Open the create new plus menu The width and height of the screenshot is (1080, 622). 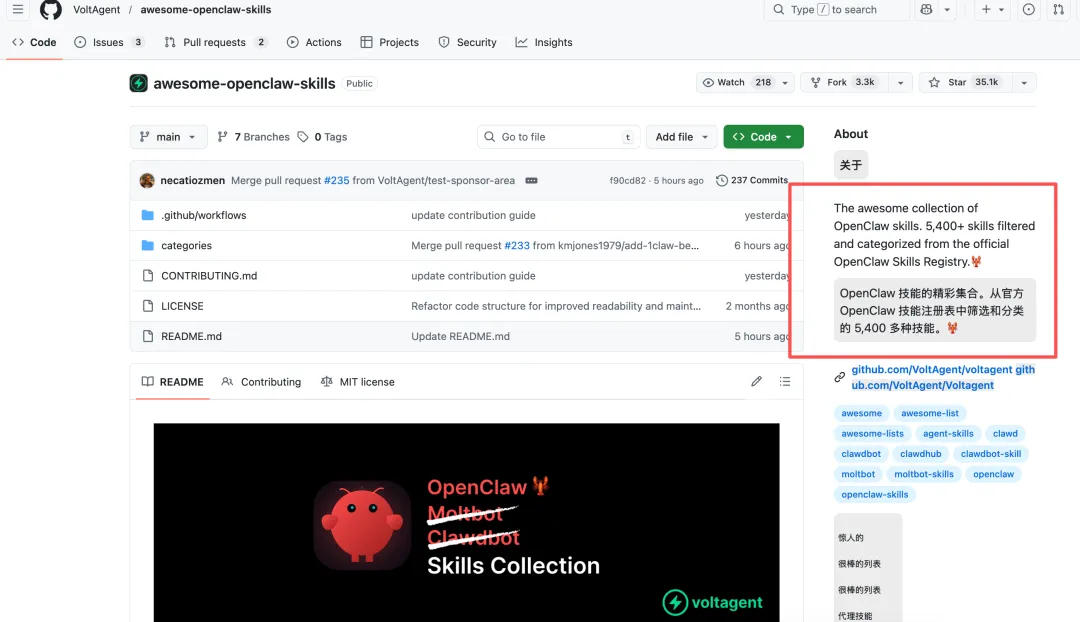point(993,10)
